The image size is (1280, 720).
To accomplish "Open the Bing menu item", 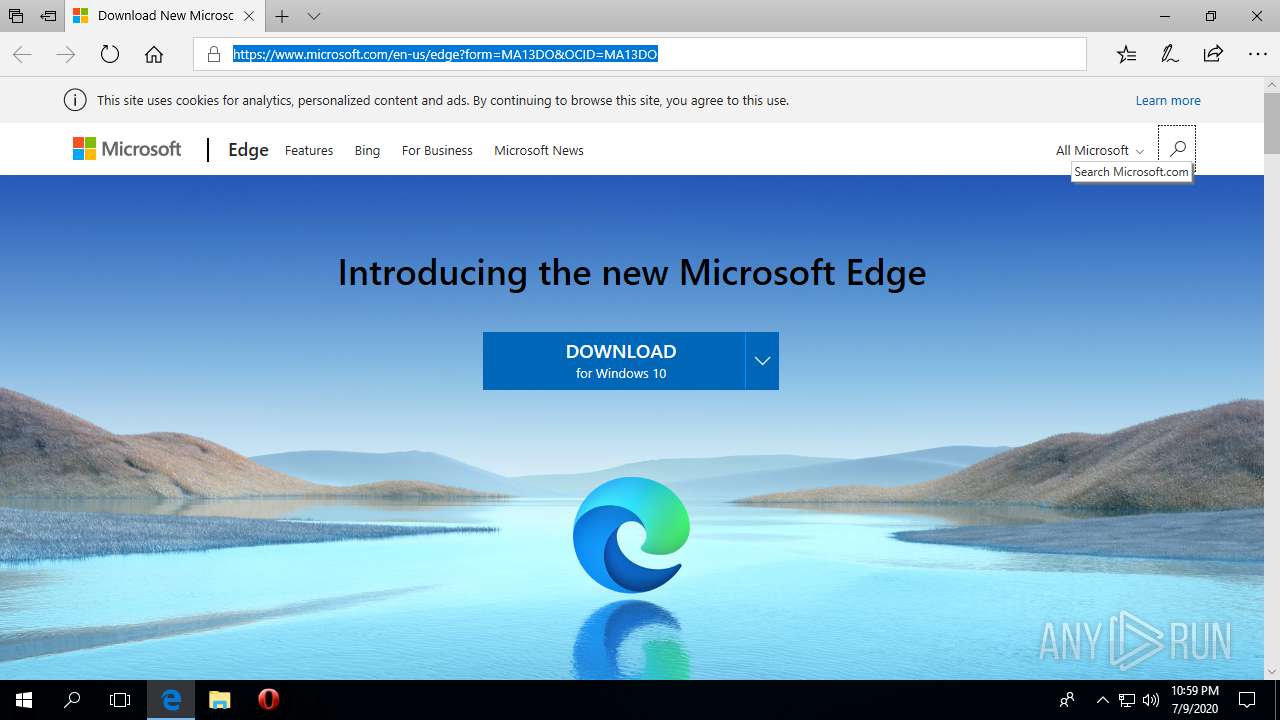I will (367, 150).
